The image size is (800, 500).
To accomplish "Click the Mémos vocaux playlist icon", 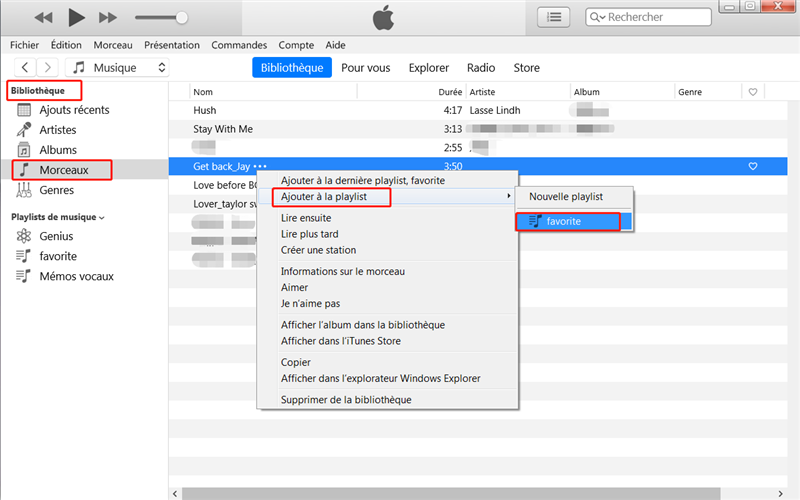I will [23, 276].
